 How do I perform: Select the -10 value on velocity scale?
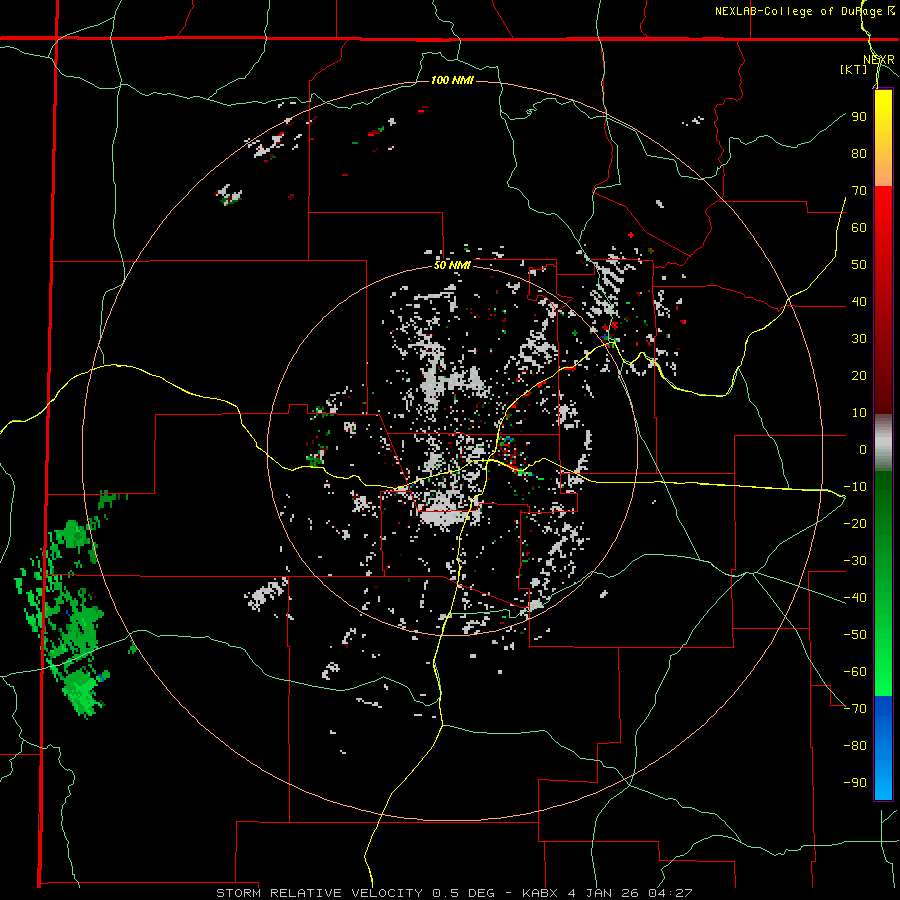(x=855, y=487)
